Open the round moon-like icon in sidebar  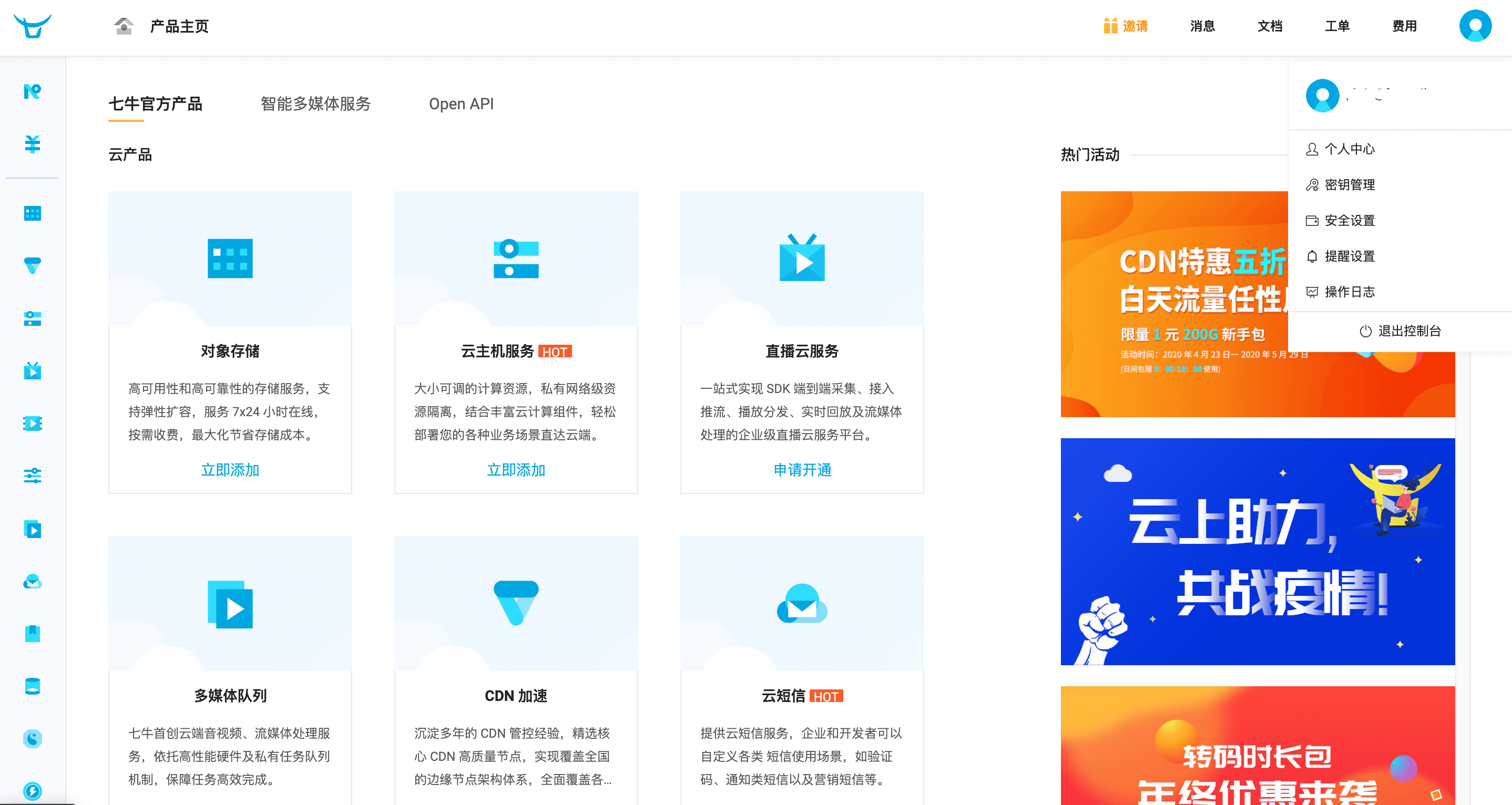32,739
